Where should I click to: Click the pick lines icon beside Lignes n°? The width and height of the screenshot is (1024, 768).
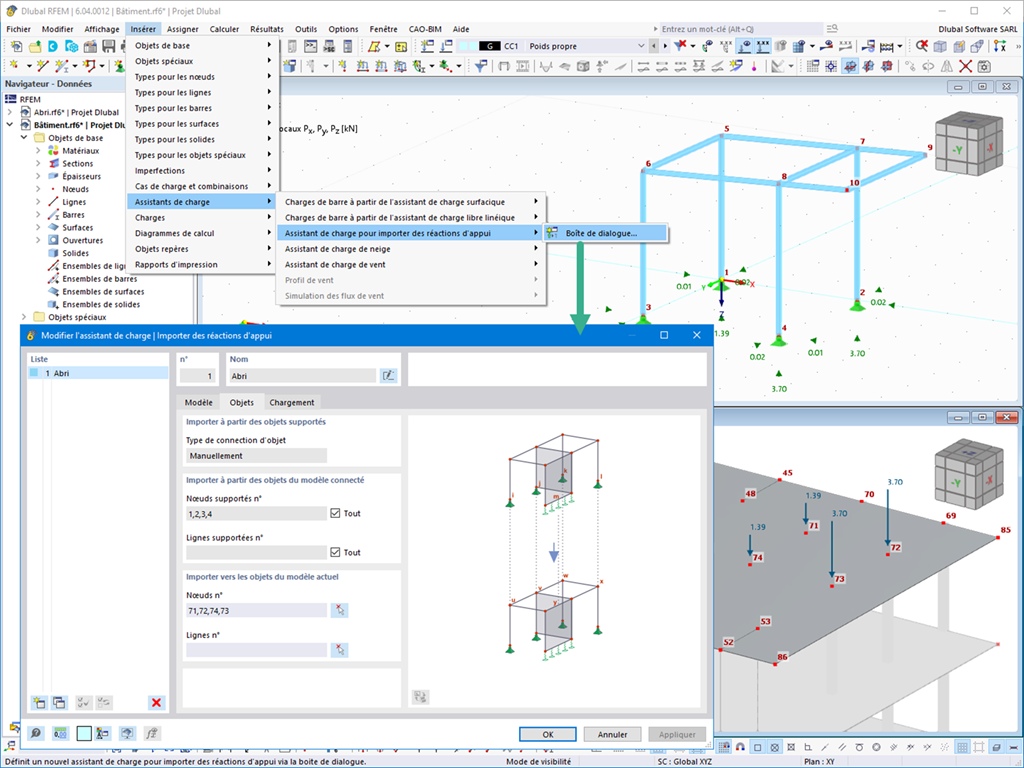(340, 650)
